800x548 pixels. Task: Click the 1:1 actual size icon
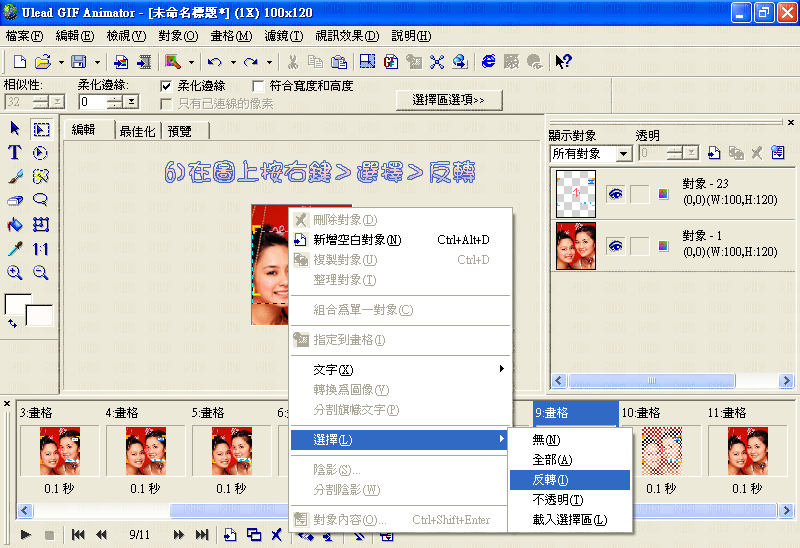[x=40, y=249]
